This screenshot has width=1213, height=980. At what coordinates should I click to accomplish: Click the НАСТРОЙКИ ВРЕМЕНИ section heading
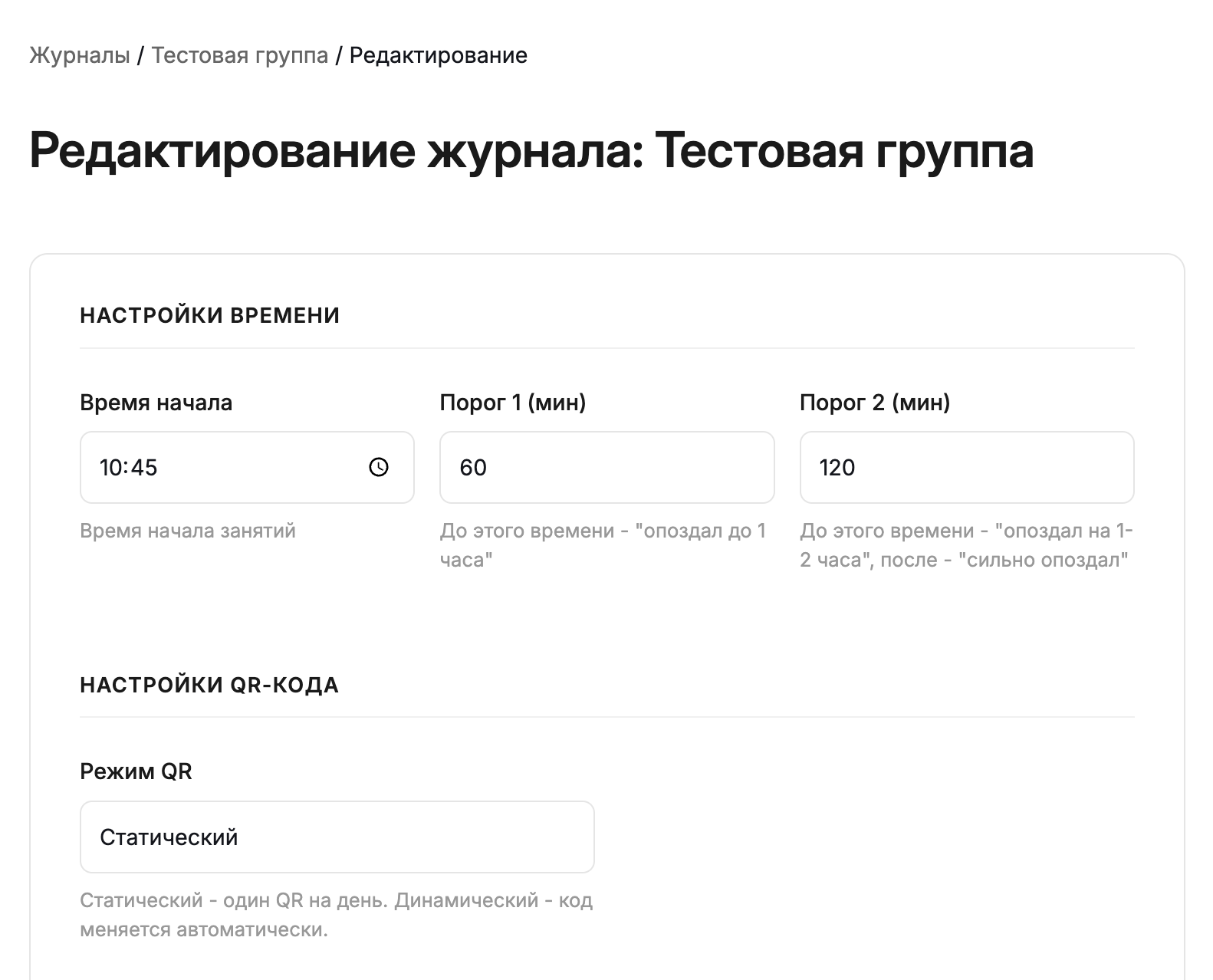[x=209, y=315]
